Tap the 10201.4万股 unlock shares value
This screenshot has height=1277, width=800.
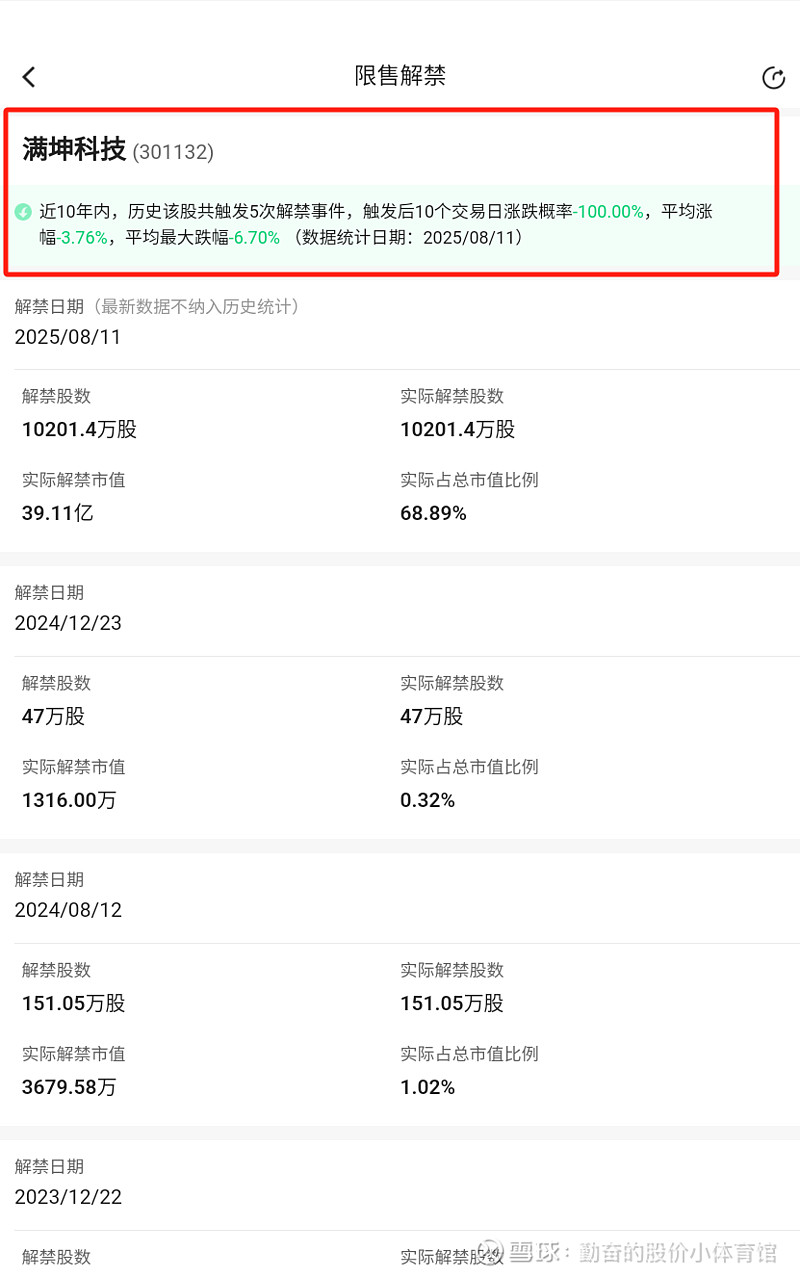click(79, 429)
